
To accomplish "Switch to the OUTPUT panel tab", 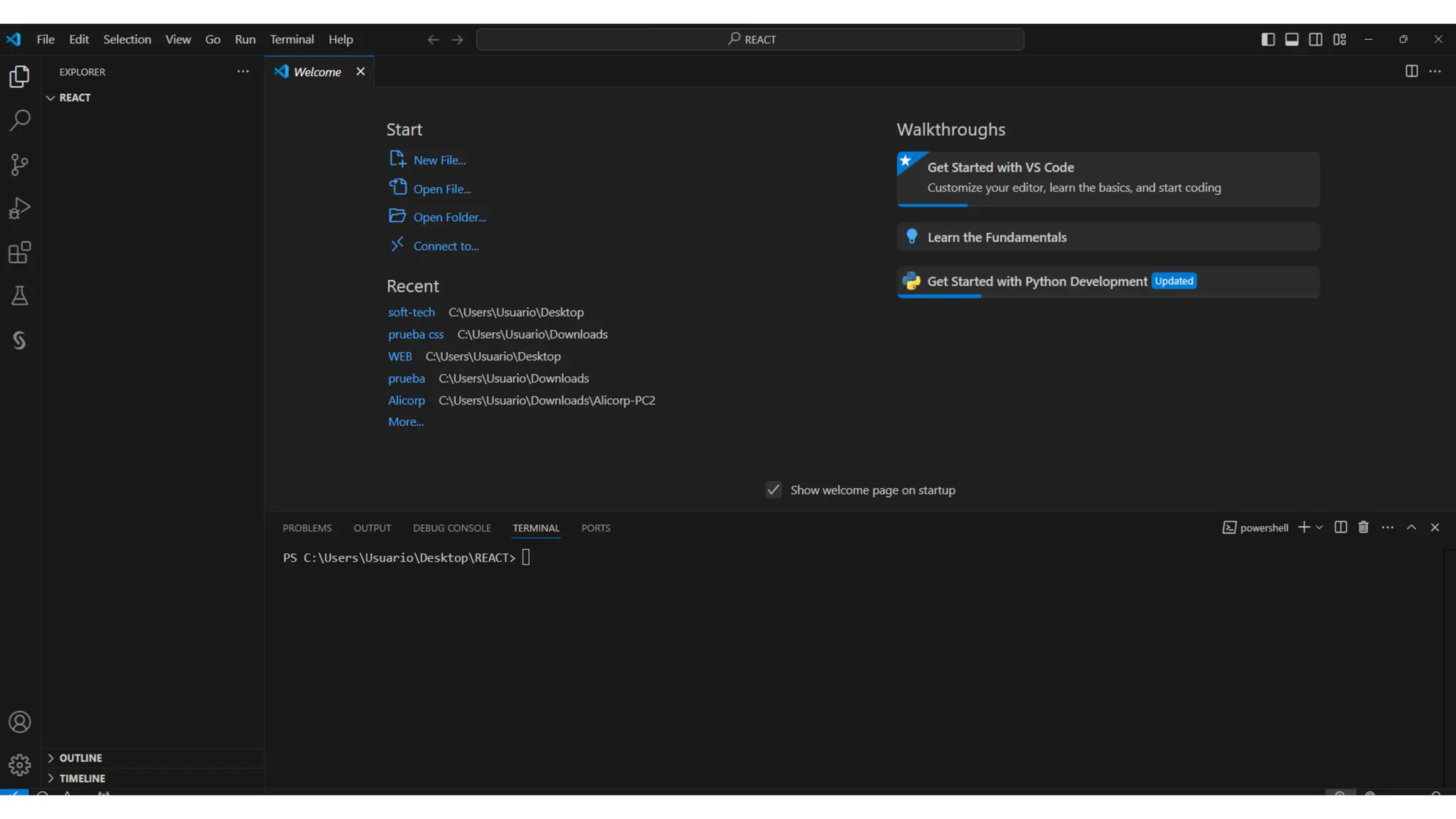I will click(x=373, y=528).
